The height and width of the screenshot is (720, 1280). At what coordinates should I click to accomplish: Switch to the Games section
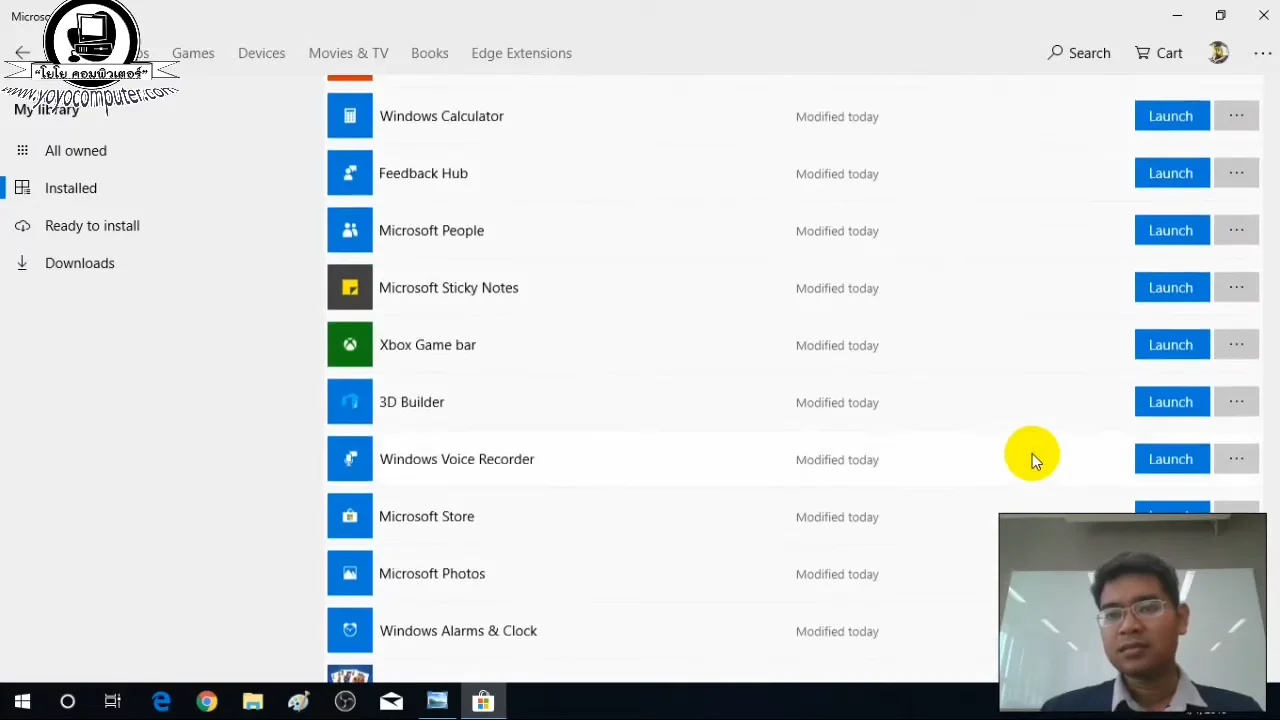[x=193, y=53]
